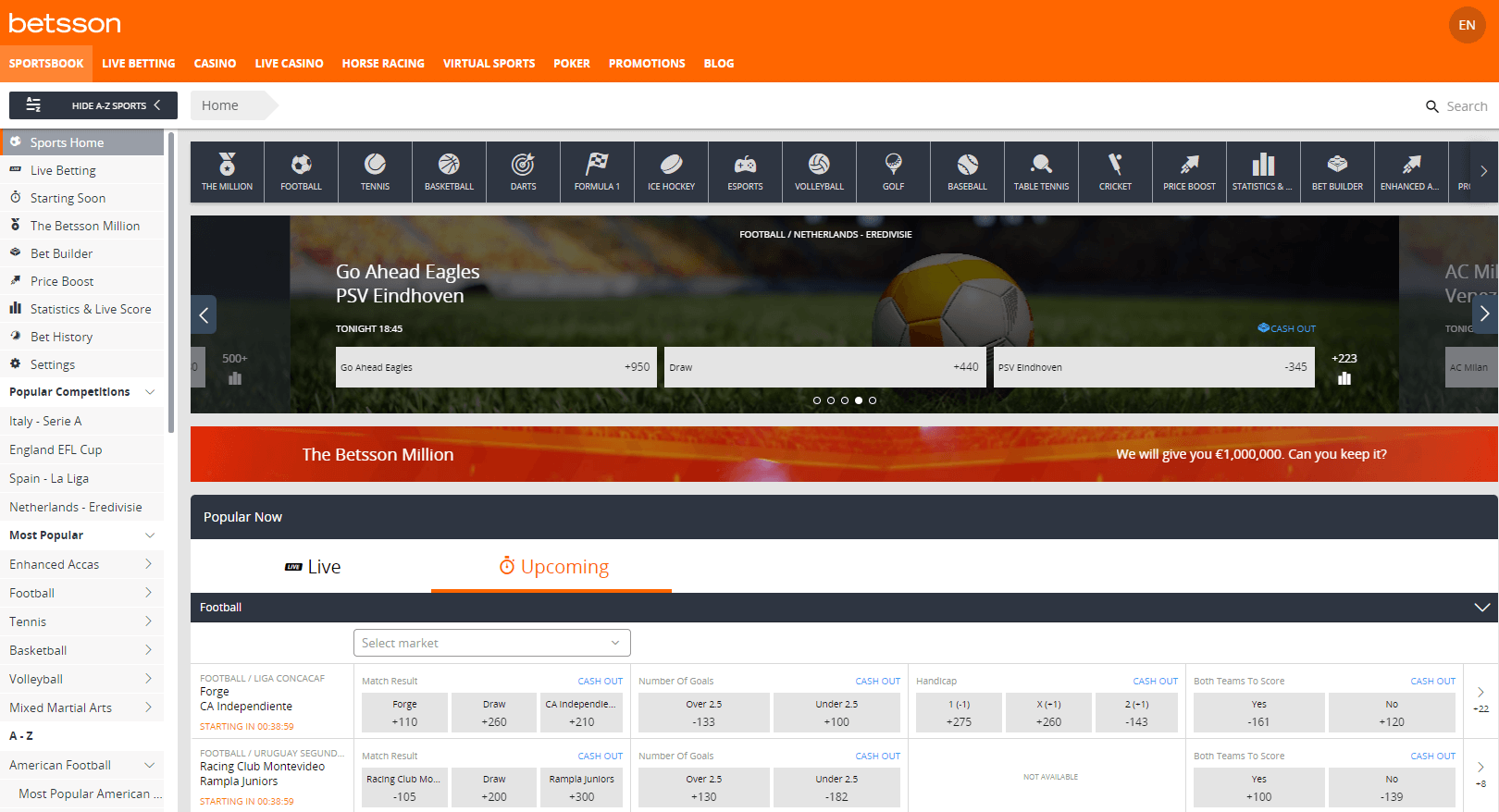Image resolution: width=1499 pixels, height=812 pixels.
Task: Select the Volleyball icon
Action: (819, 172)
